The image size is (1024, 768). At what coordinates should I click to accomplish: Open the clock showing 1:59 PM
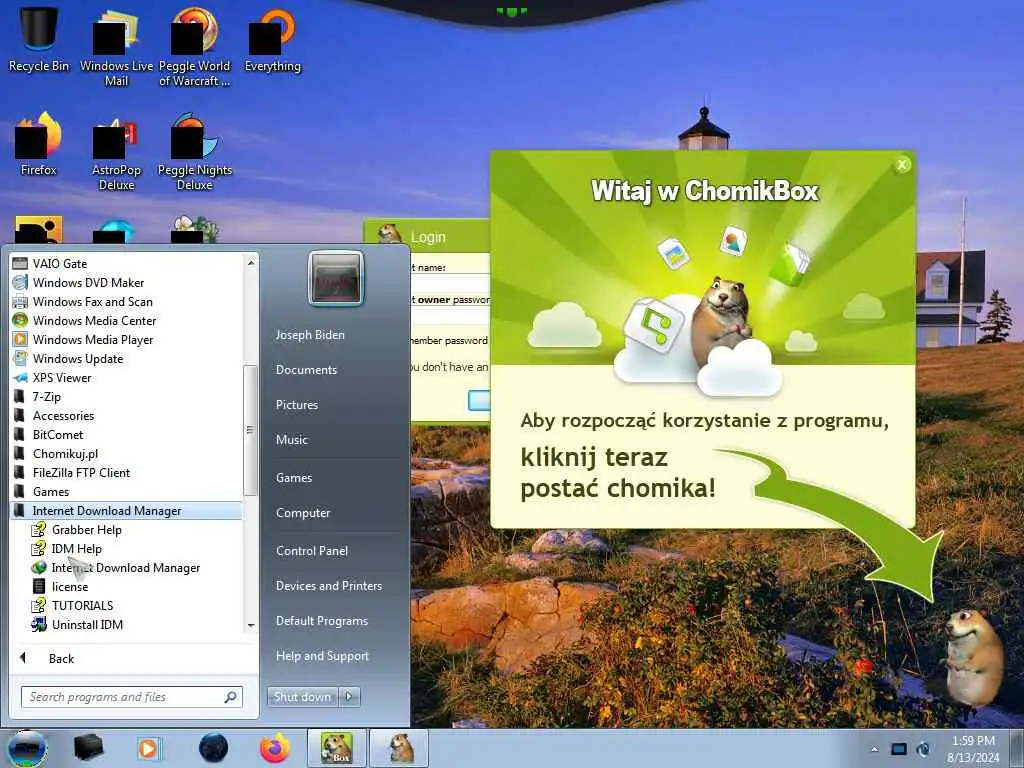(x=973, y=749)
